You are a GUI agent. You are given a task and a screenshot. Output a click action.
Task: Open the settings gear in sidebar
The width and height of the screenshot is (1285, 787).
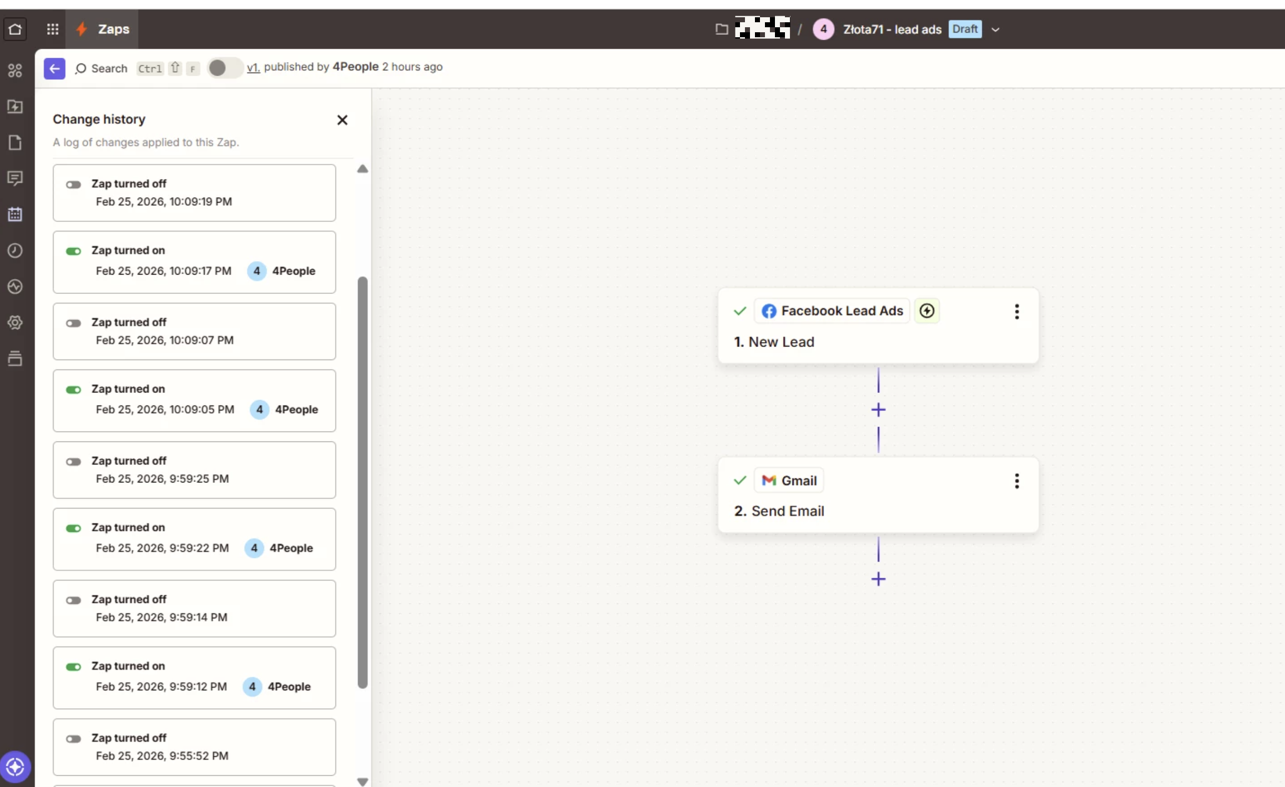(x=15, y=323)
